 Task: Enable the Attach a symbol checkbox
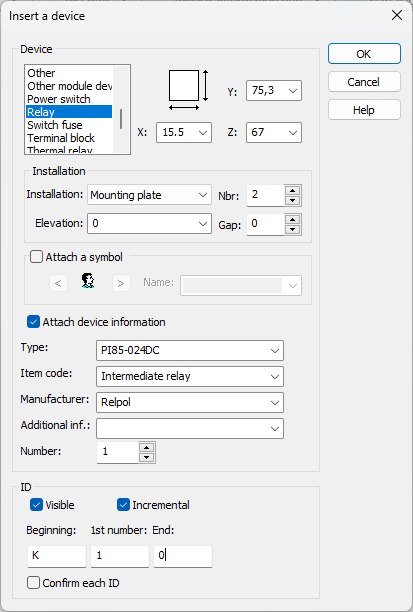coord(36,257)
